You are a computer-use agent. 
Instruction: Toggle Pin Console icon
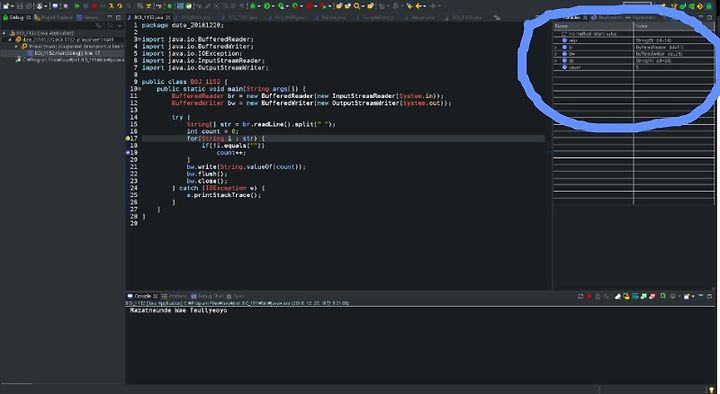point(663,296)
